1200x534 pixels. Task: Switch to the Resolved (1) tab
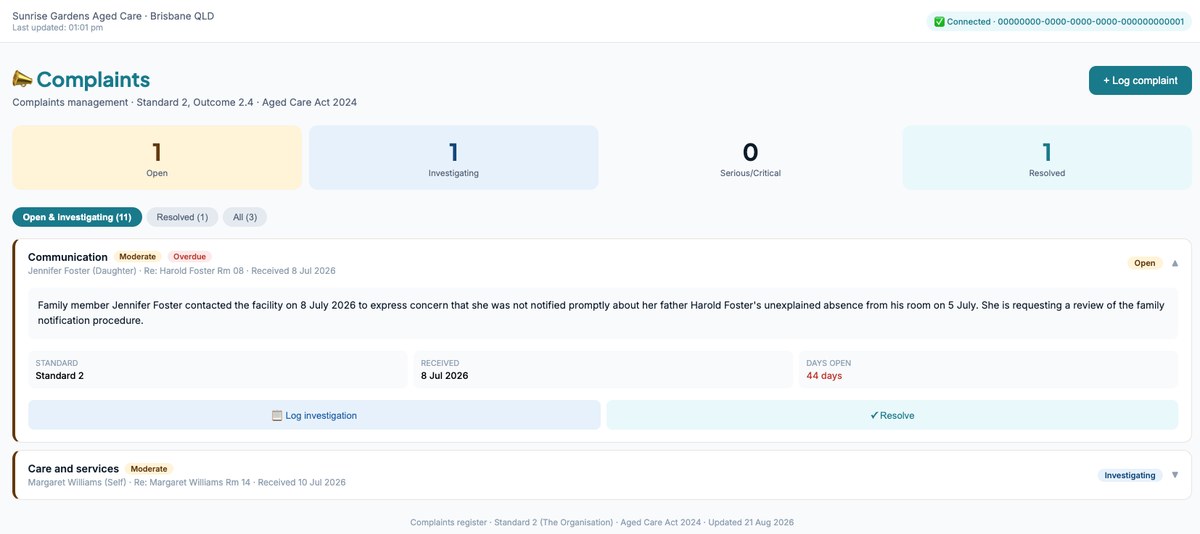click(182, 217)
